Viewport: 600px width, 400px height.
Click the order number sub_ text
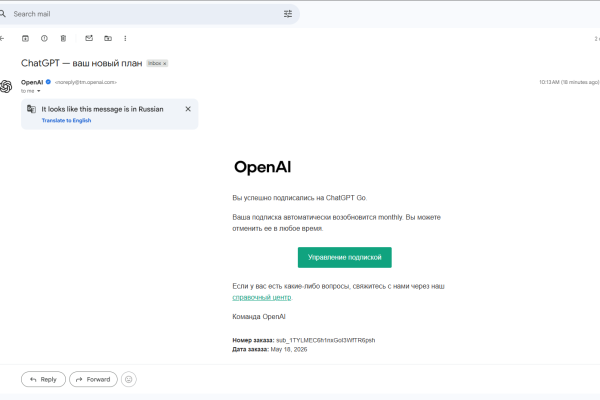click(x=326, y=340)
